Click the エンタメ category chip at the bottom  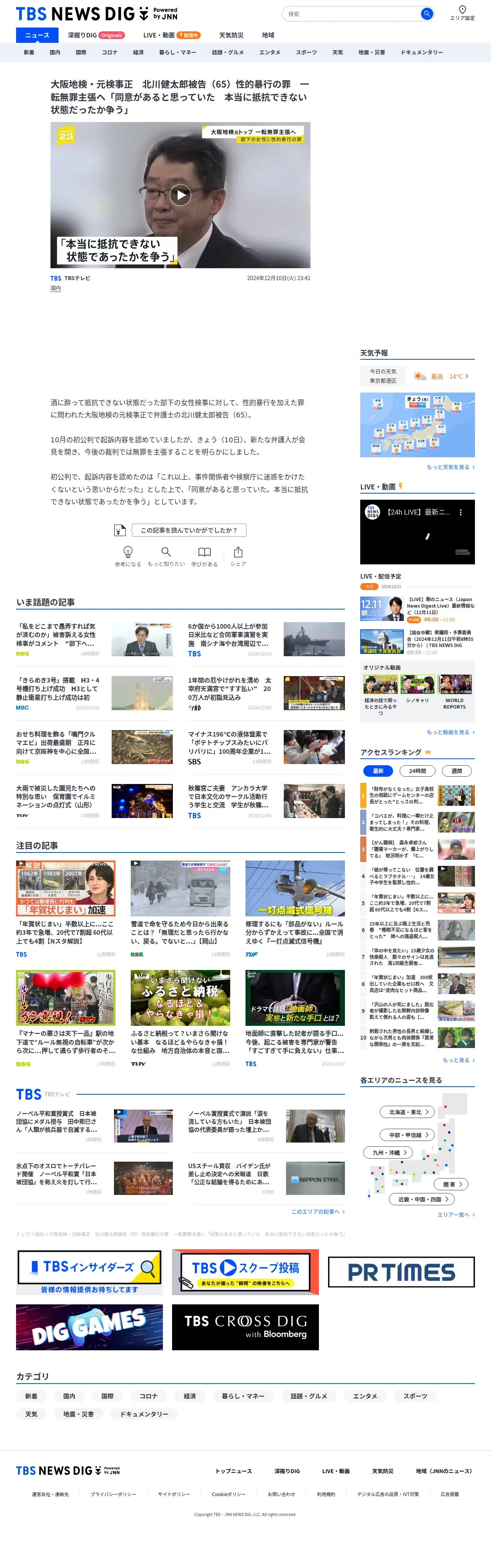tap(365, 1396)
